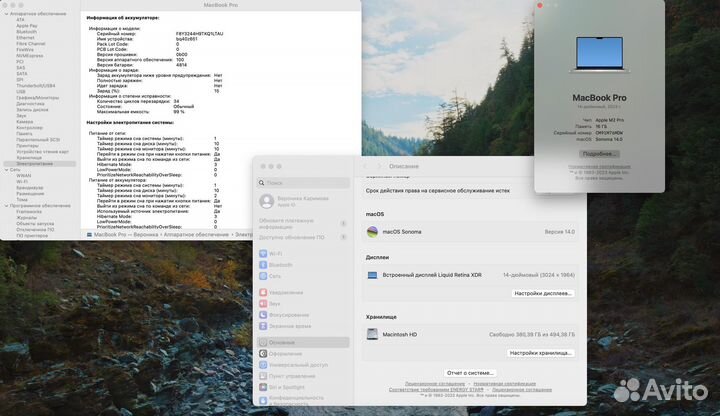
Task: Select Wi-Fi under Сеть in System Information
Action: [x=22, y=182]
